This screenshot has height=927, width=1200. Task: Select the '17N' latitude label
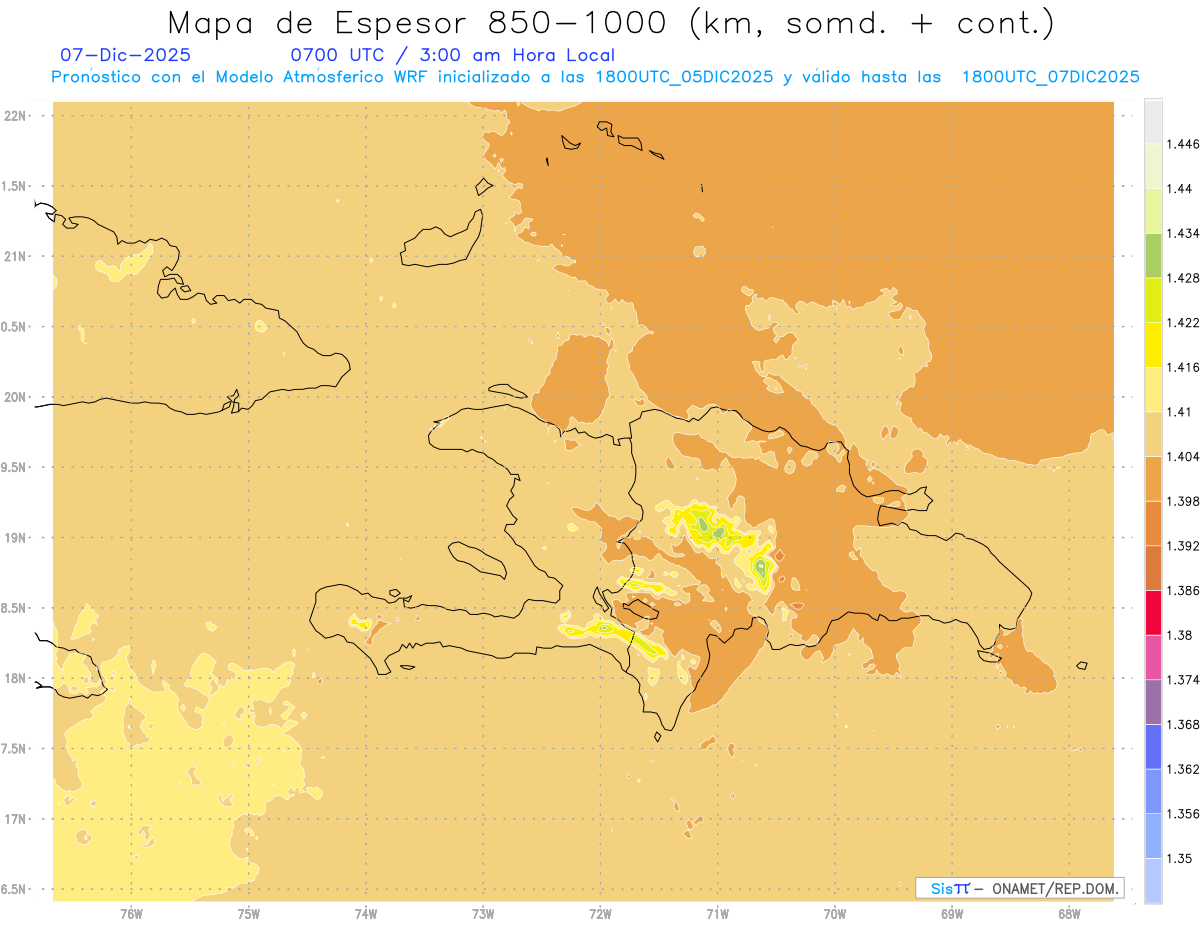15,819
